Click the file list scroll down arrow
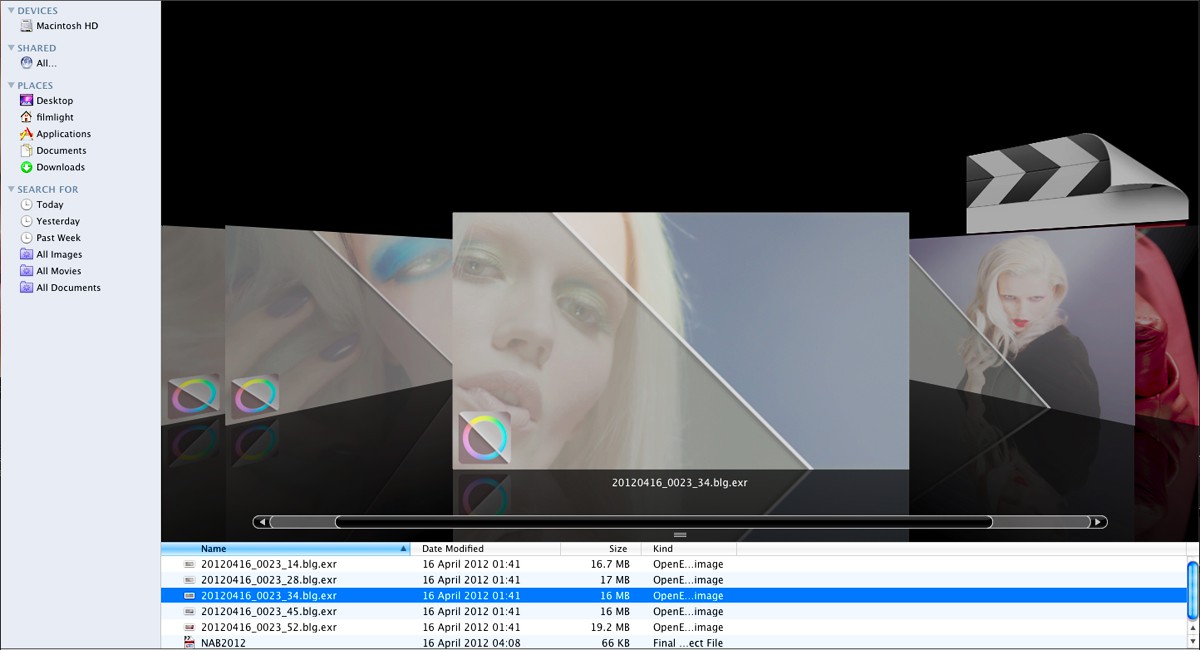The width and height of the screenshot is (1200, 650). pyautogui.click(x=1192, y=641)
